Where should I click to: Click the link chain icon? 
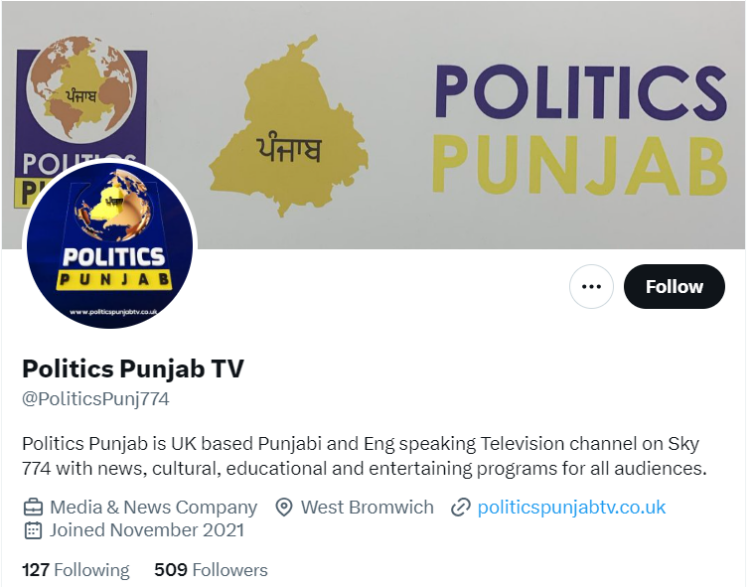[460, 507]
